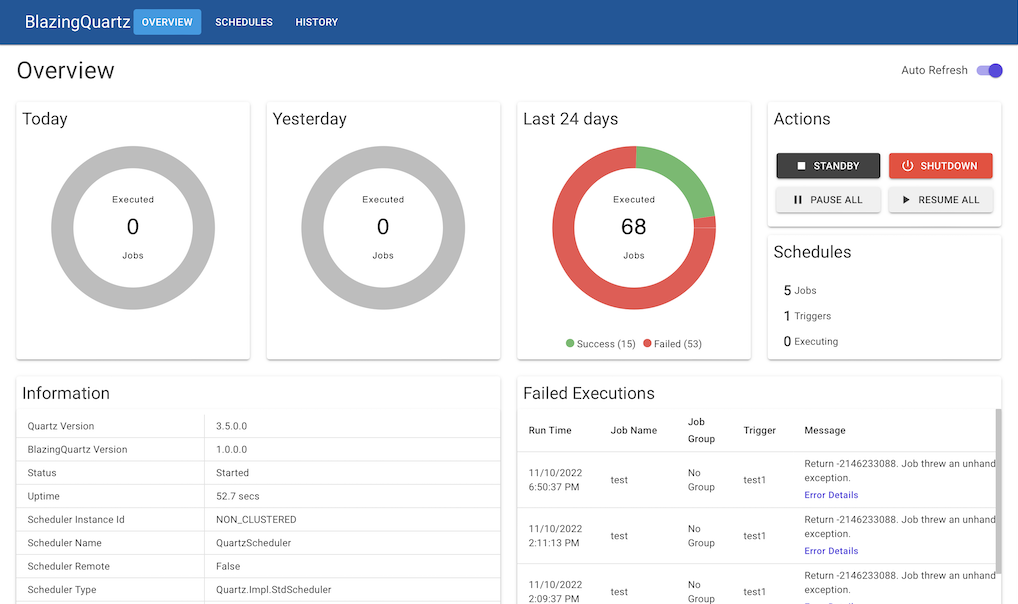The image size is (1018, 604).
Task: Click the red Failed (53) legend item
Action: 673,344
